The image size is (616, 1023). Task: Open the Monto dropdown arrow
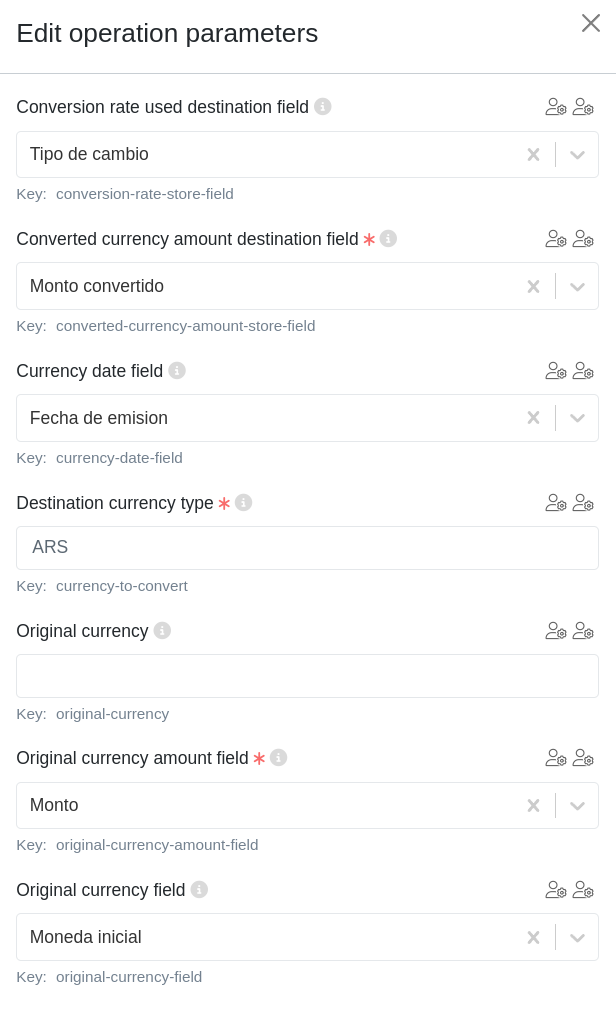tap(577, 806)
